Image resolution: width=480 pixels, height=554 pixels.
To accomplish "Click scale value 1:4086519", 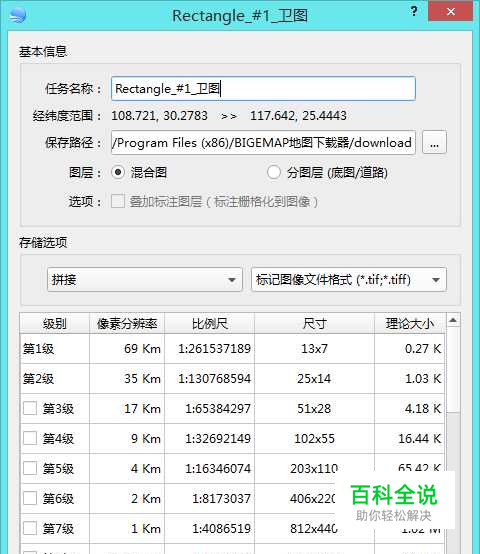I will pos(221,529).
